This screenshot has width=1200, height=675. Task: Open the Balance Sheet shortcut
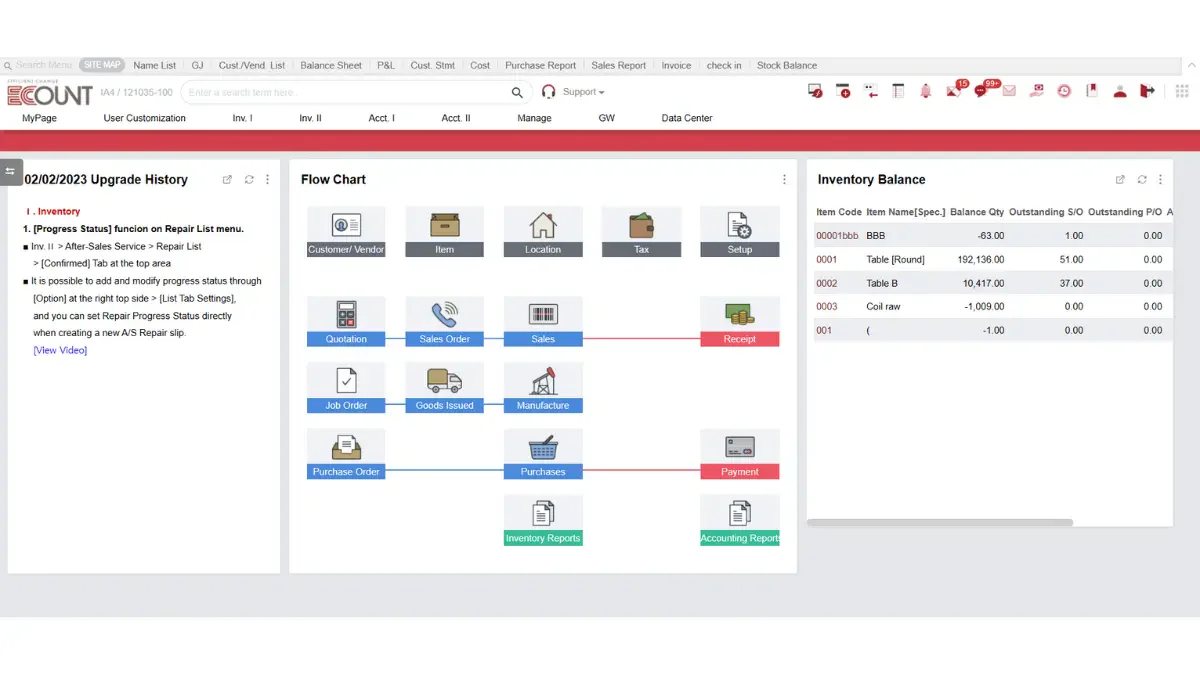(331, 65)
